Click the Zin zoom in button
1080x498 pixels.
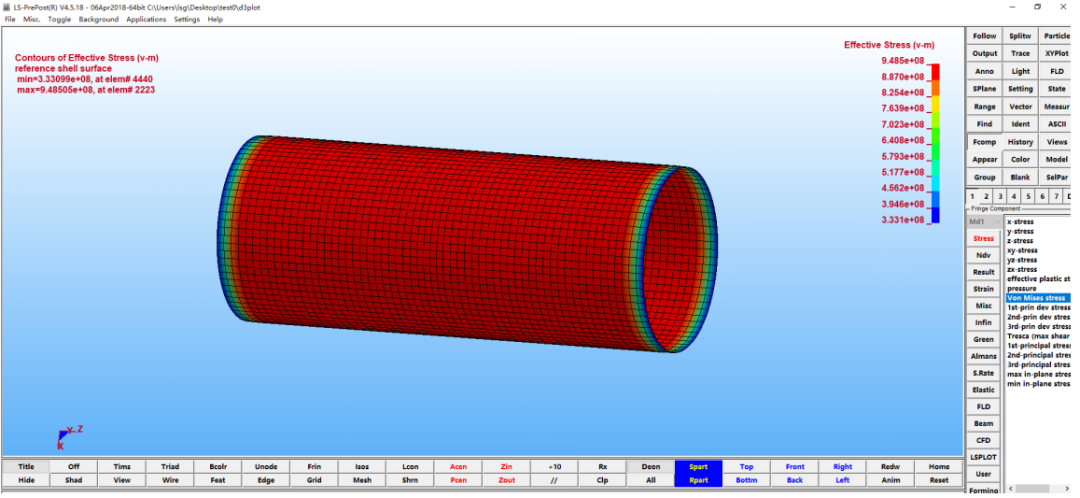pos(506,466)
